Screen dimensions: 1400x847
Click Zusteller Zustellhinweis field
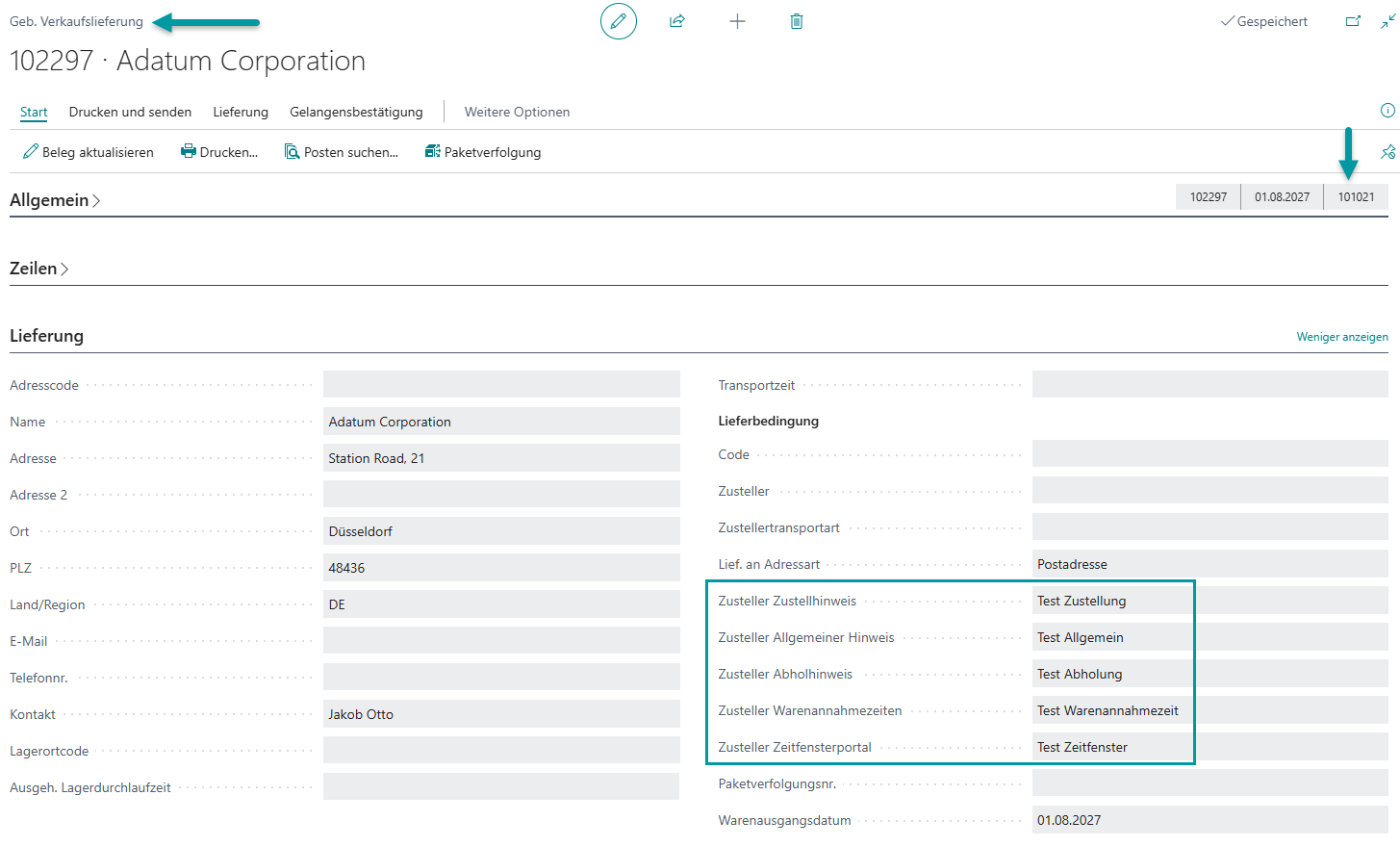1210,601
